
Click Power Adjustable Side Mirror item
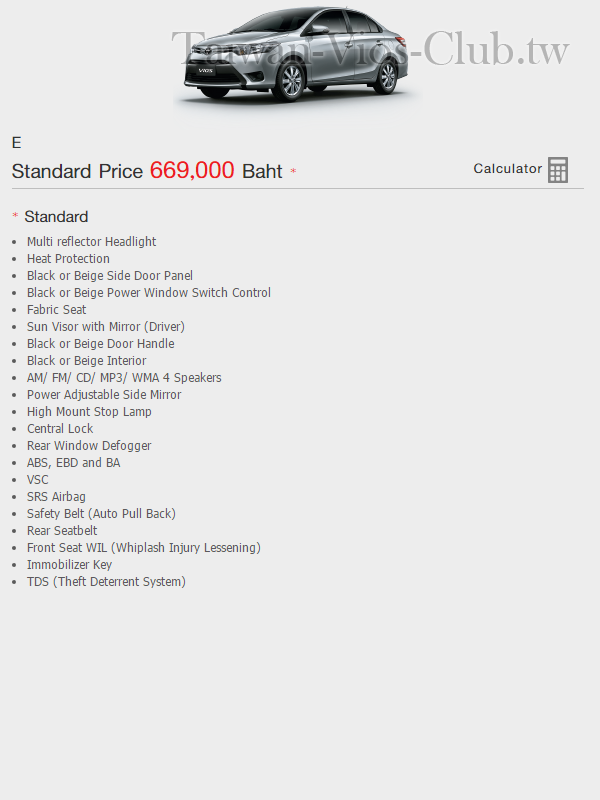coord(104,394)
